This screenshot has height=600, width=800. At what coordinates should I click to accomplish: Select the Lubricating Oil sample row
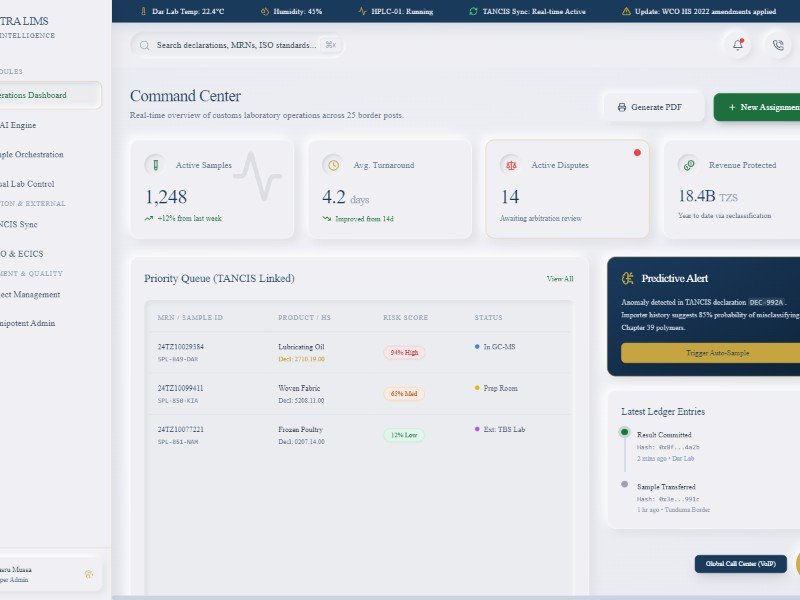coord(360,352)
